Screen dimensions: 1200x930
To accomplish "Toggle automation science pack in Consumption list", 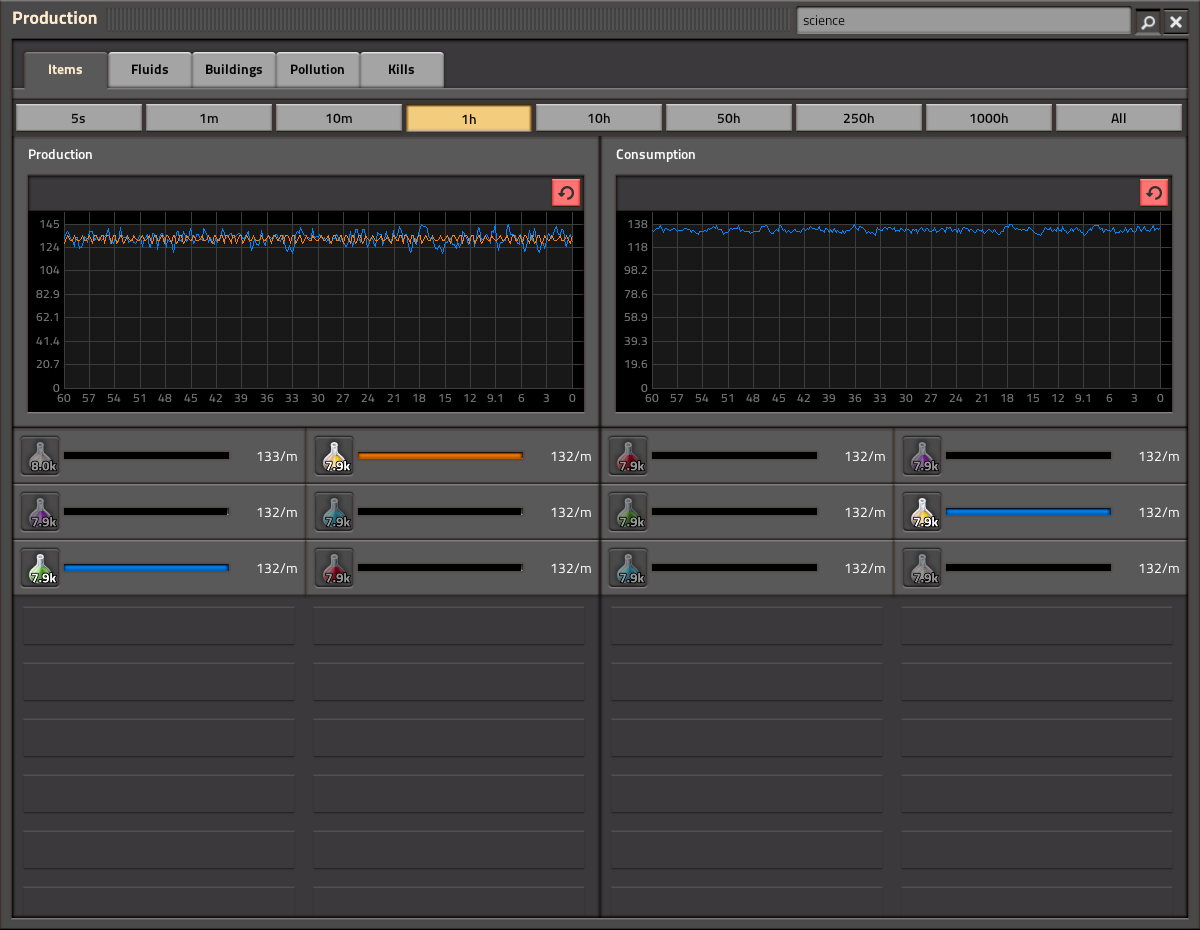I will [629, 456].
